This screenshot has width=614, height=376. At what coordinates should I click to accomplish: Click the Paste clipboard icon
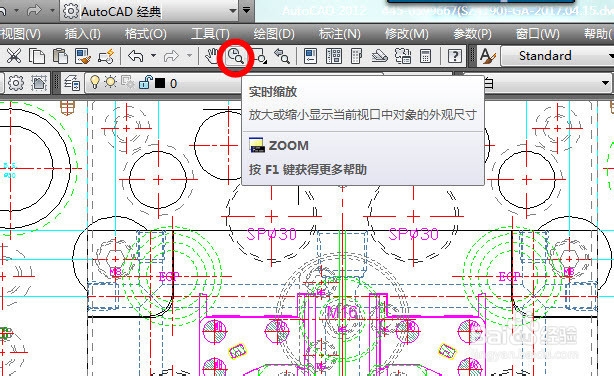tap(60, 56)
